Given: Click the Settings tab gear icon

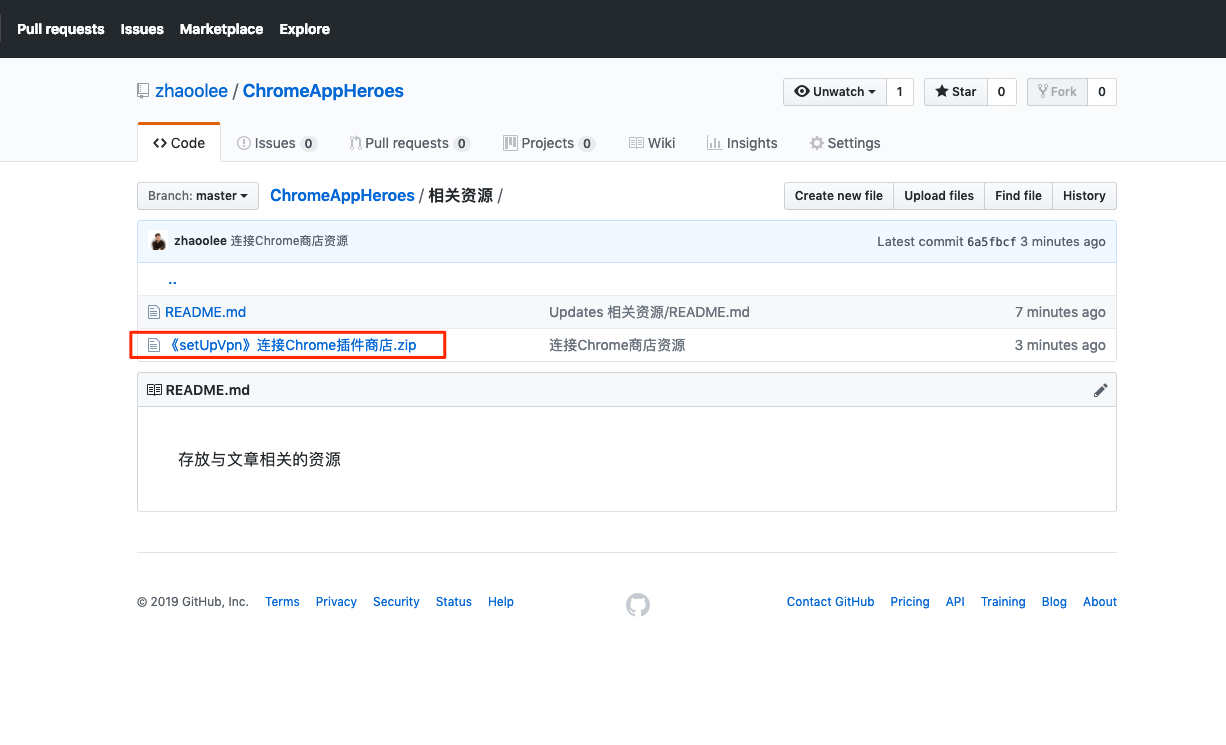Looking at the screenshot, I should point(817,143).
